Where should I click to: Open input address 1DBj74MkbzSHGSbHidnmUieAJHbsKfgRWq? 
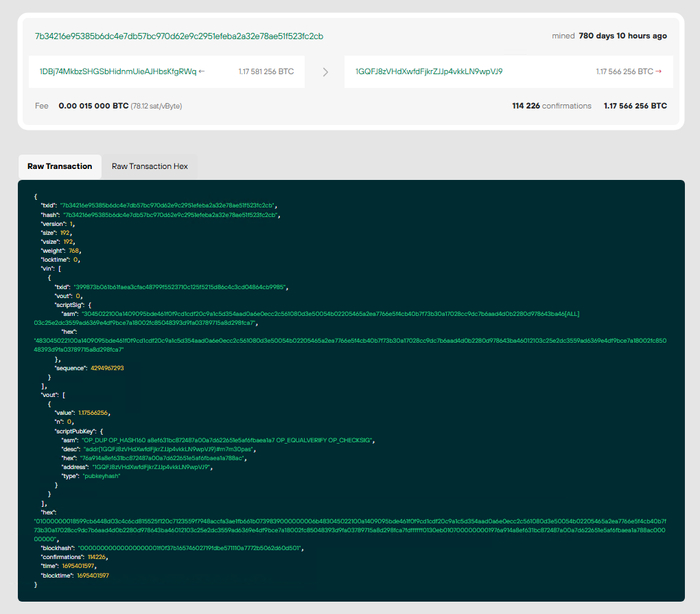(117, 72)
